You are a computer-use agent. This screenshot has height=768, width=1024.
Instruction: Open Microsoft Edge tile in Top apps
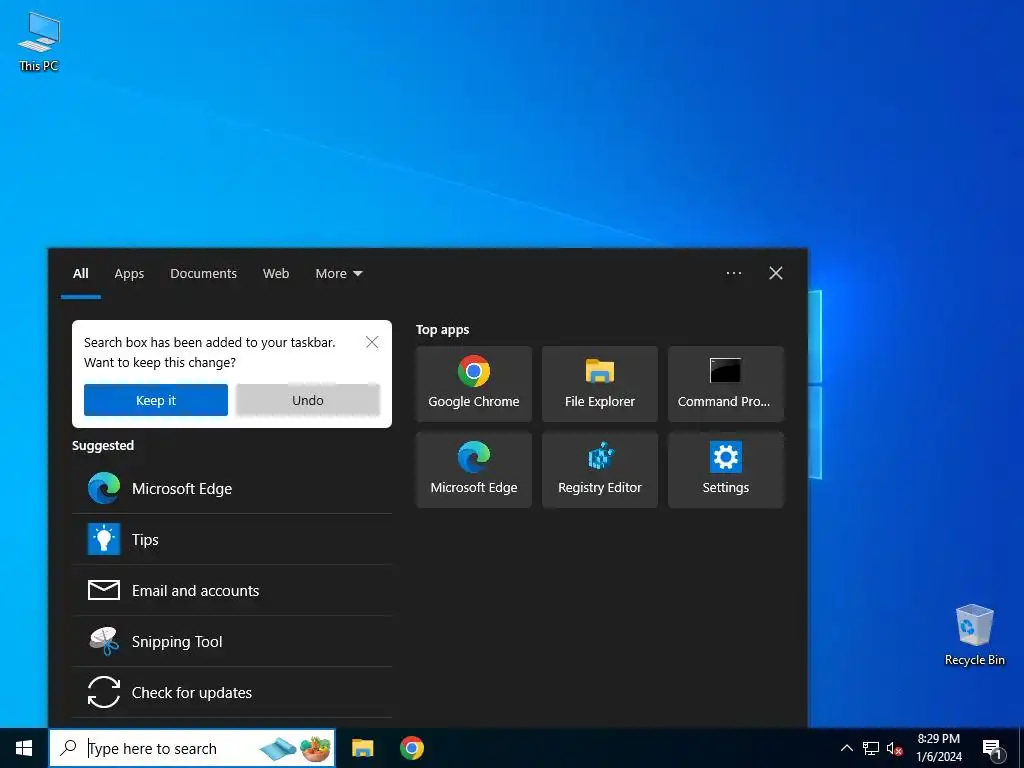pyautogui.click(x=473, y=470)
